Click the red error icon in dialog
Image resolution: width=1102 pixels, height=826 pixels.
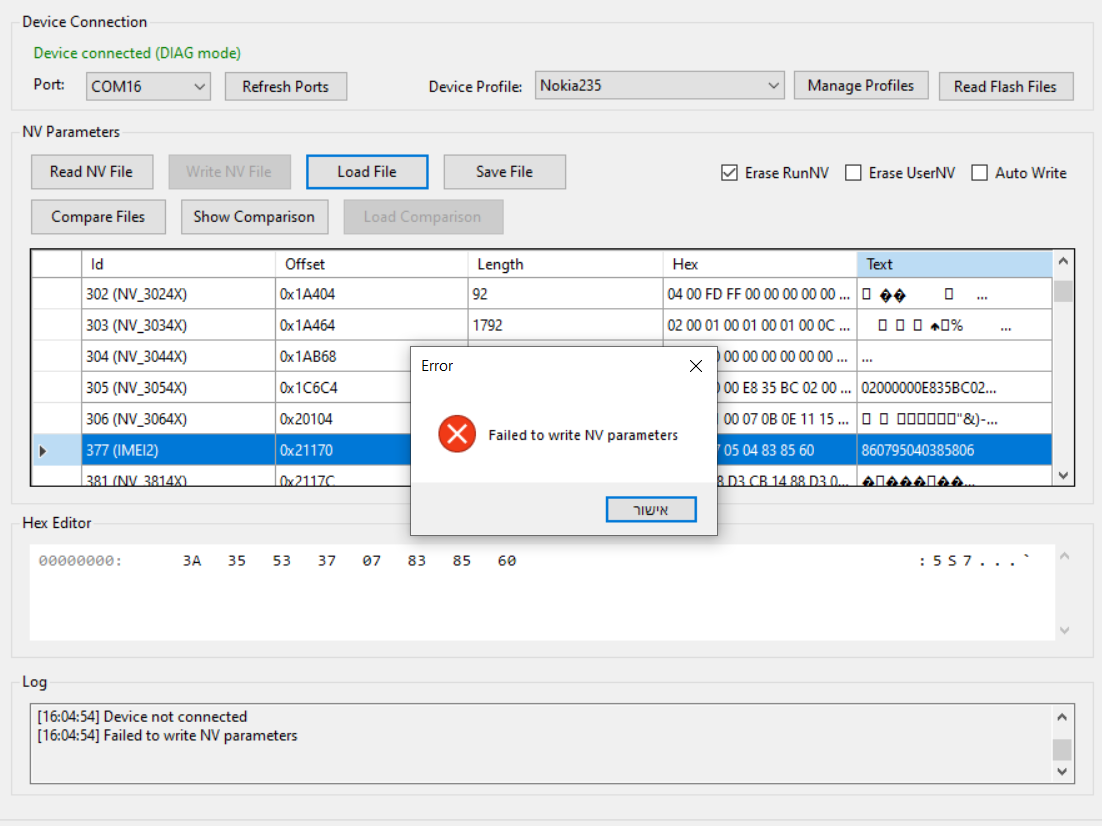pyautogui.click(x=457, y=435)
